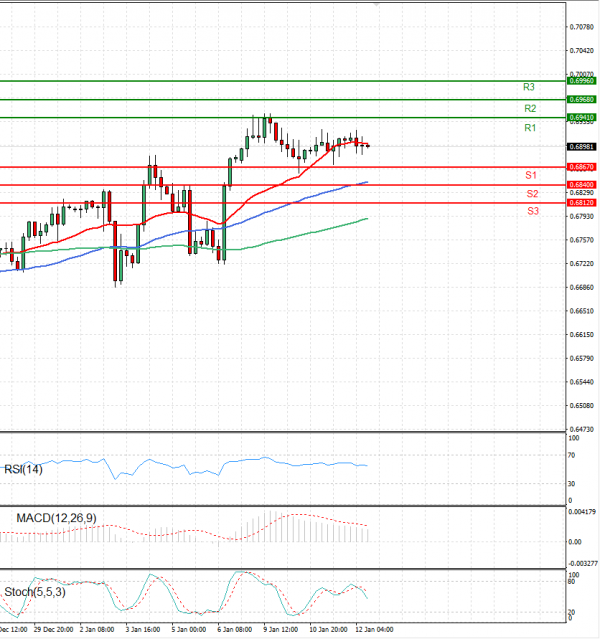Click the R1 resistance label
600x639 pixels.
tap(530, 128)
